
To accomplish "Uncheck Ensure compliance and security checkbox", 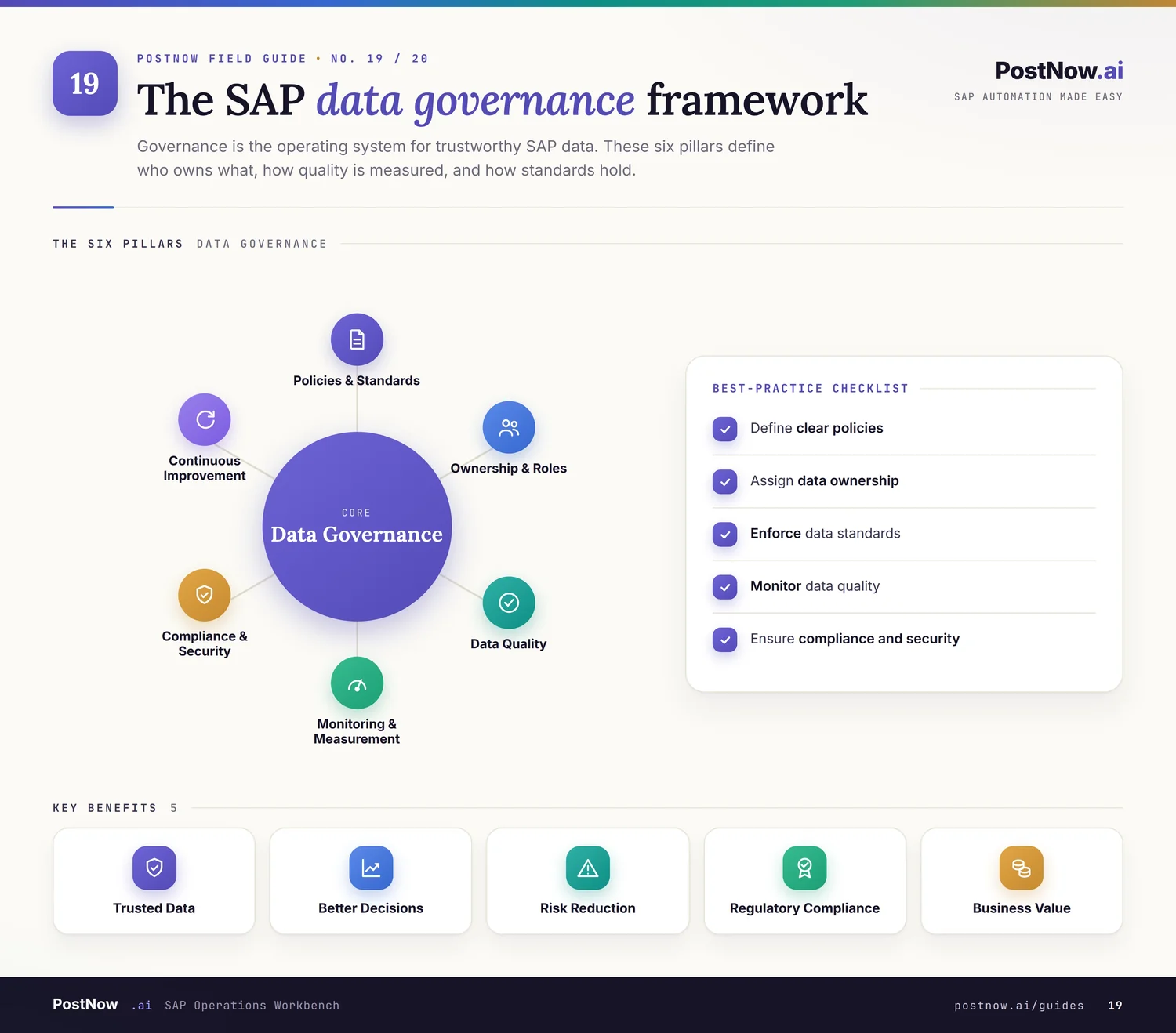I will coord(725,640).
